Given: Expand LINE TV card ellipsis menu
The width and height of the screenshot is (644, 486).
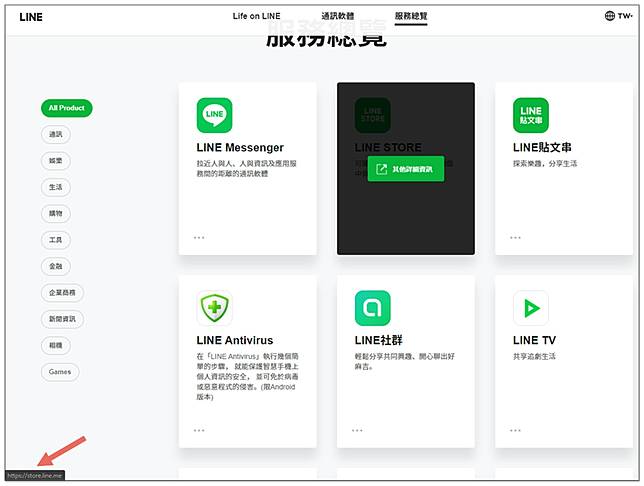Looking at the screenshot, I should [515, 430].
